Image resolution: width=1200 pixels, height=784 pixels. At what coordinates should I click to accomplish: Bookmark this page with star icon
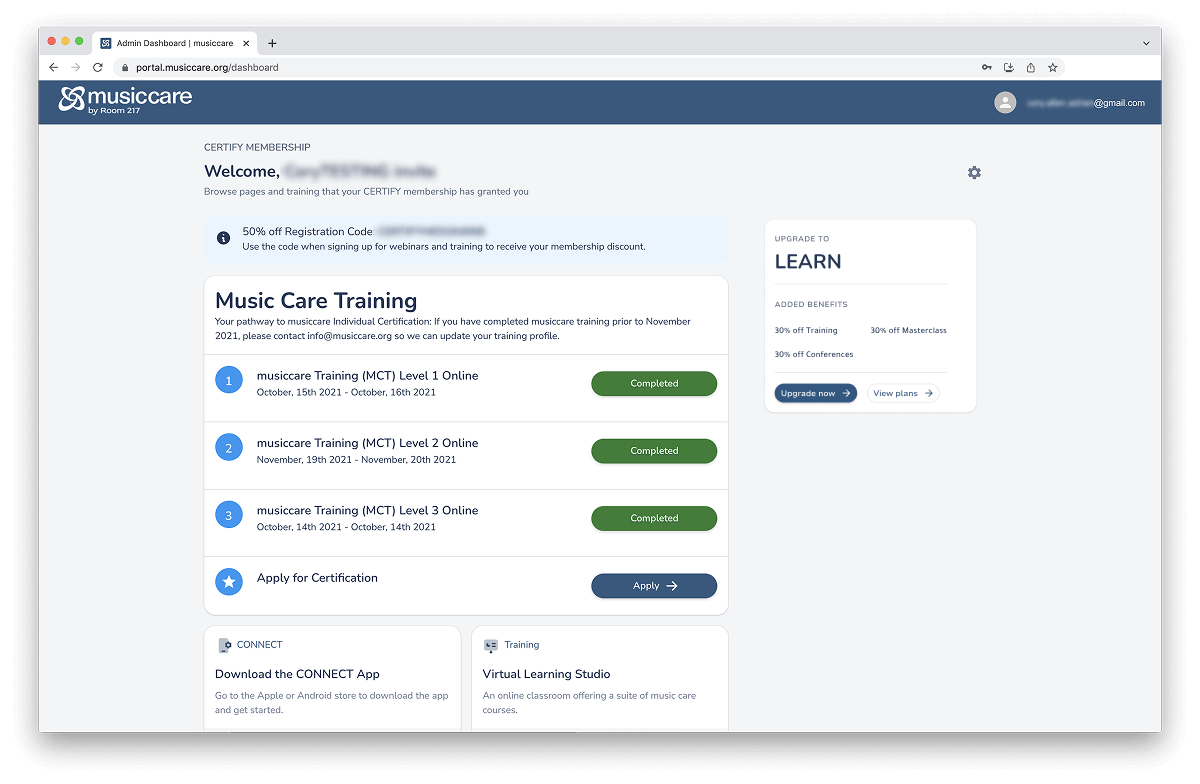(x=1053, y=68)
